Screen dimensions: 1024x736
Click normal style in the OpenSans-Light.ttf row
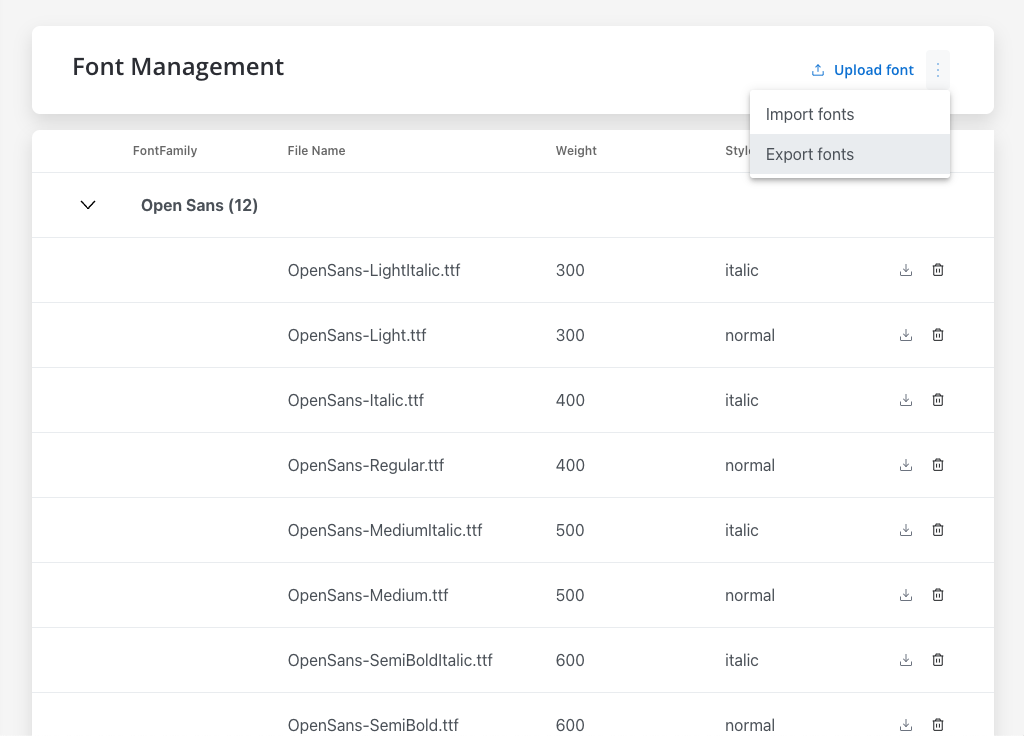[x=750, y=335]
